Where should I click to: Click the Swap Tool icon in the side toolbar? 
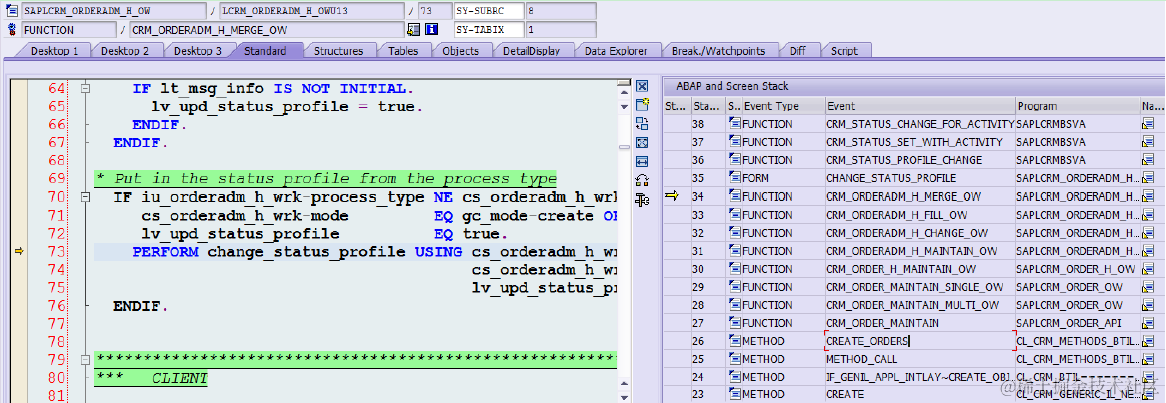[x=642, y=123]
